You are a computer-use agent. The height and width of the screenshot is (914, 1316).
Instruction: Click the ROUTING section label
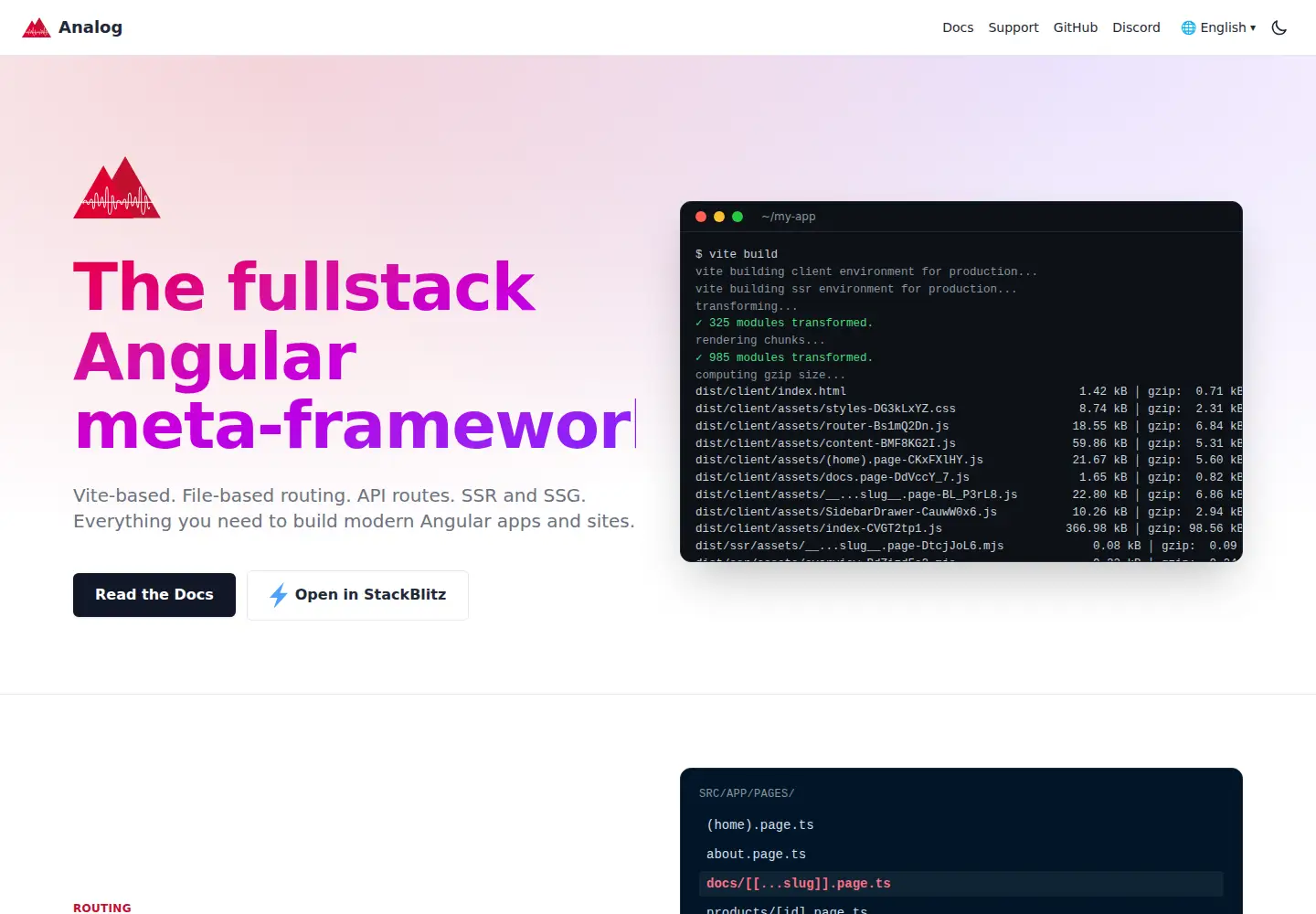[102, 908]
